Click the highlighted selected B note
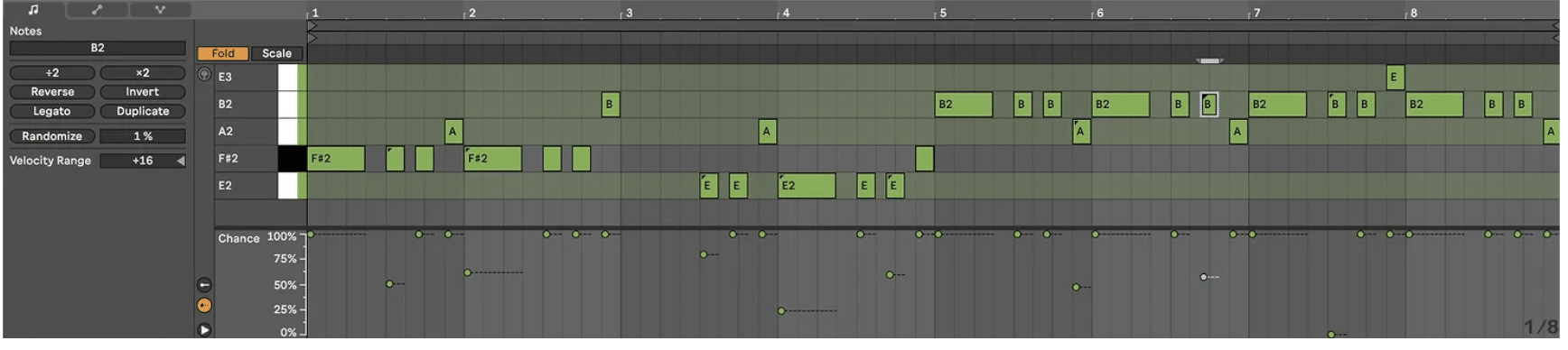Viewport: 1568px width, 350px height. coord(1209,105)
